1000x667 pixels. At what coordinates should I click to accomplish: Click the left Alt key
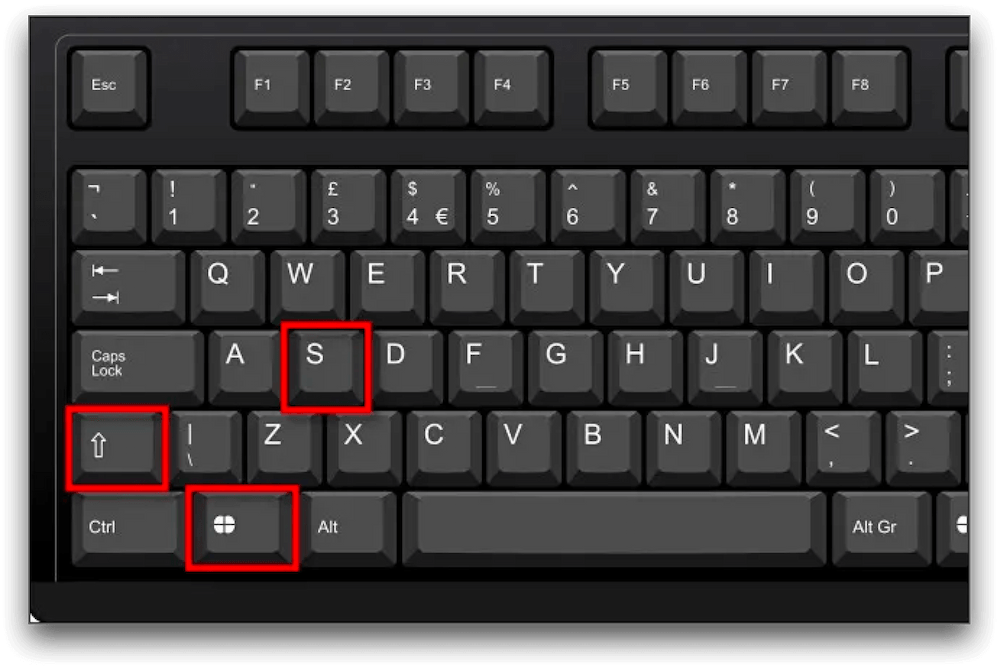[x=348, y=529]
